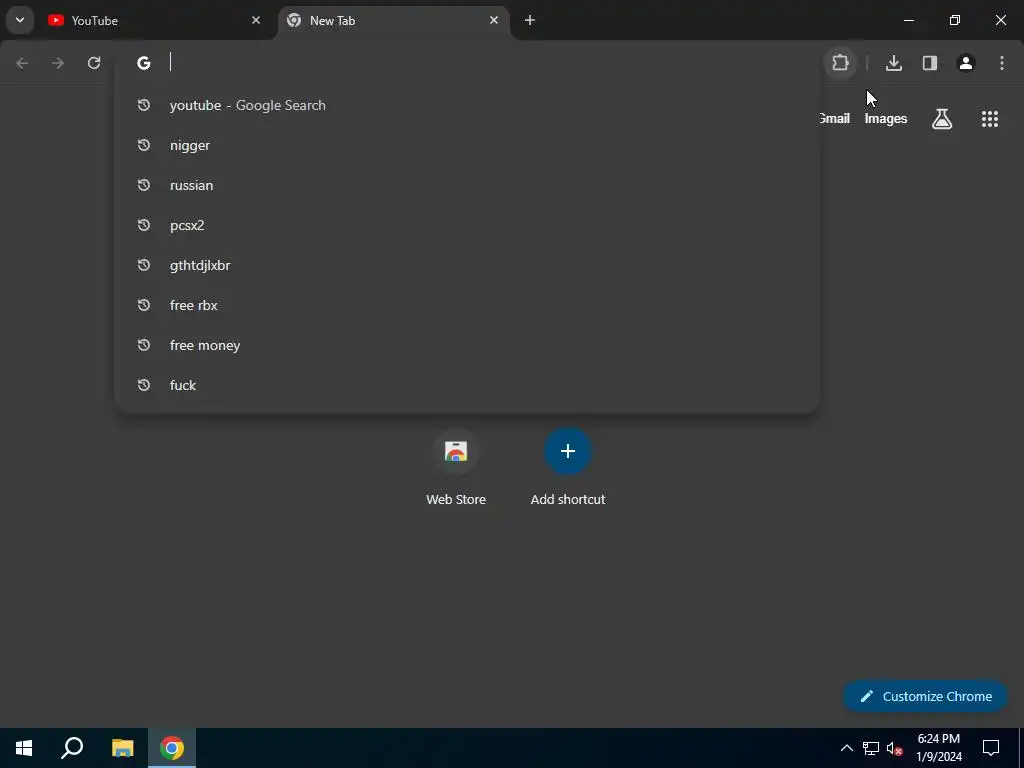Show hidden system tray icons
The height and width of the screenshot is (768, 1024).
click(846, 748)
